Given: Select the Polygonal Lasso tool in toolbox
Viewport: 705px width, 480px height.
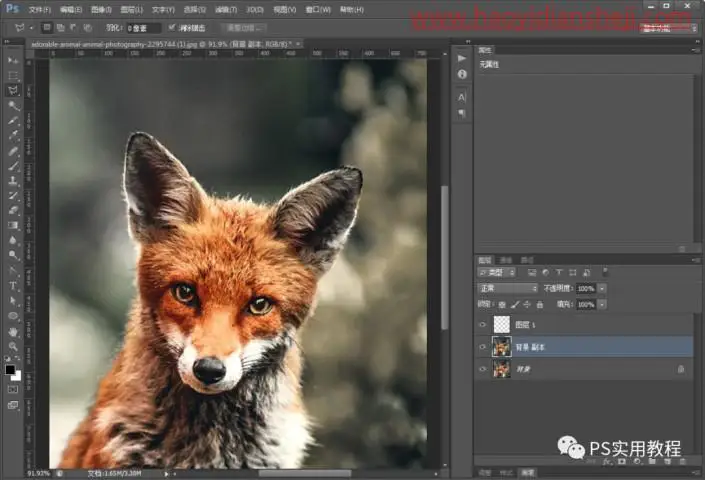Looking at the screenshot, I should [x=13, y=90].
